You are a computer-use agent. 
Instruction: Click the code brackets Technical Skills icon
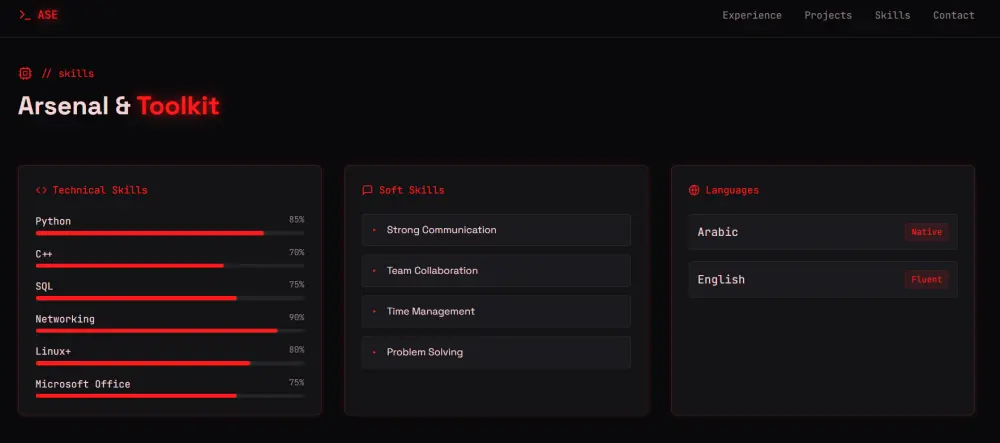41,190
